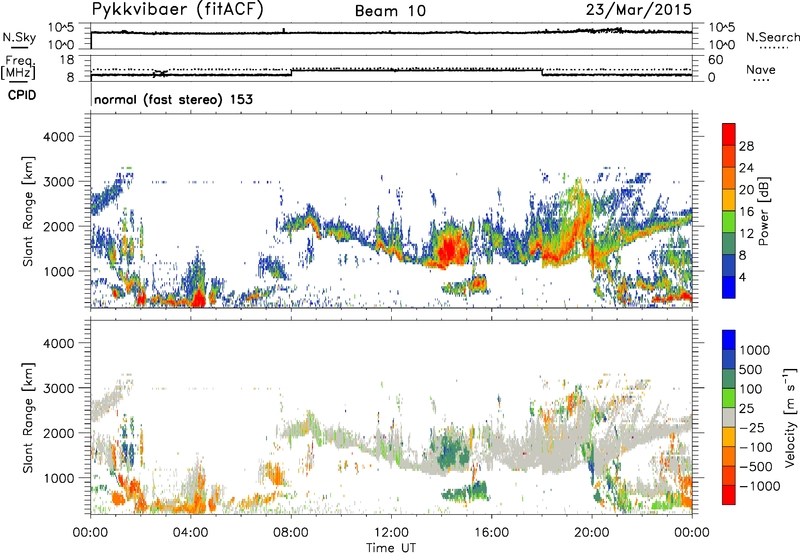Click the 10^5 tick beside N.Search
Viewport: 800px width, 554px height.
point(722,28)
